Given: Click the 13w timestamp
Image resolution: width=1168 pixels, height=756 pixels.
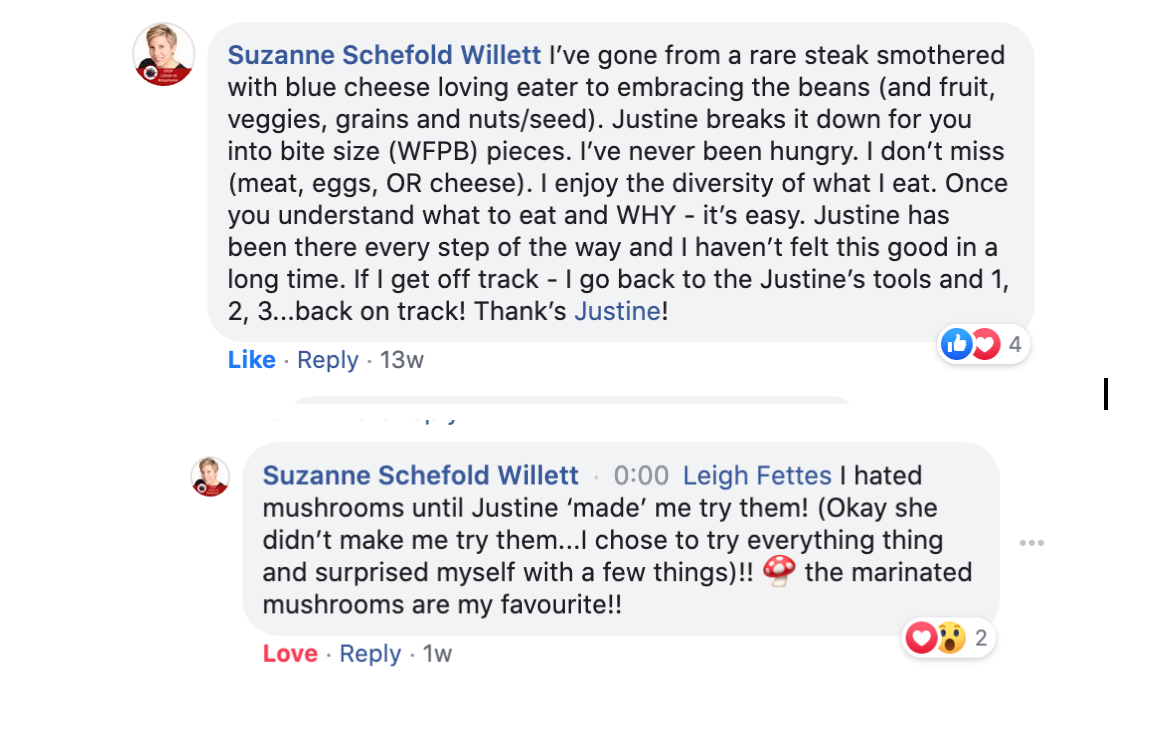Looking at the screenshot, I should [402, 360].
